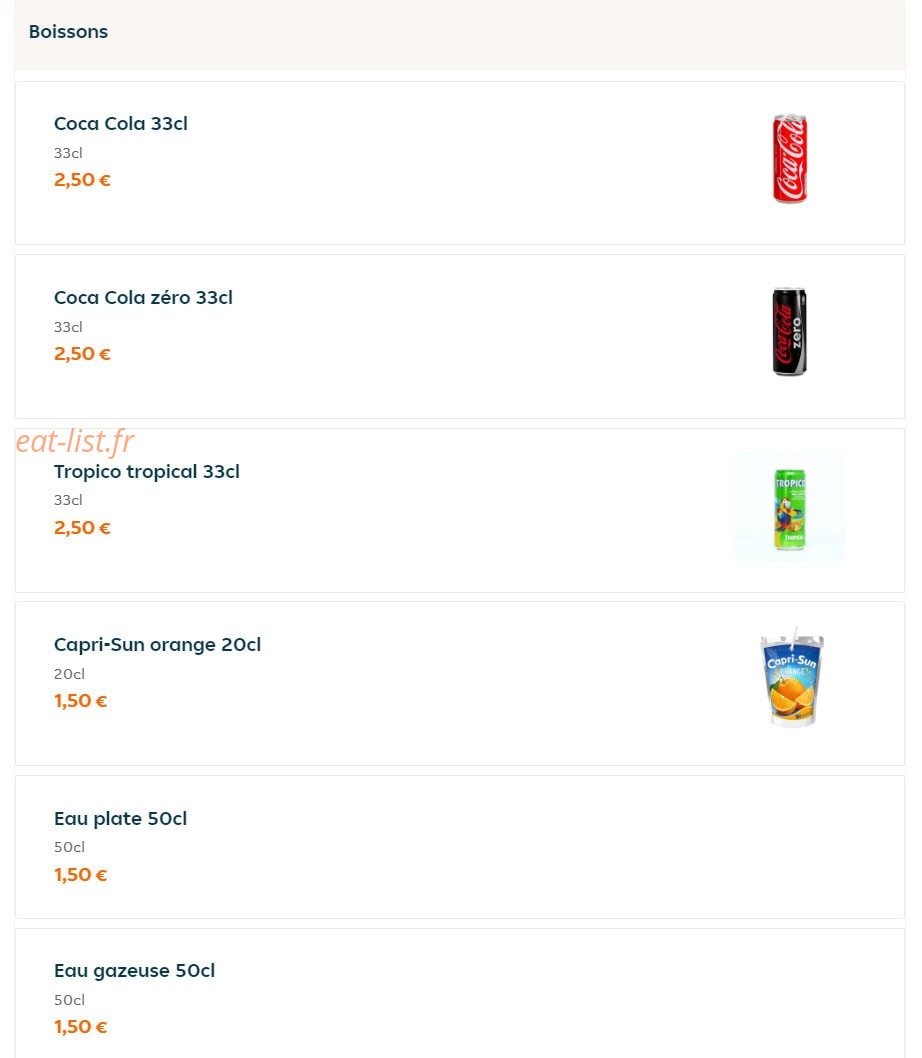Click the 2,50 € price under Tropico tropical

[x=82, y=528]
